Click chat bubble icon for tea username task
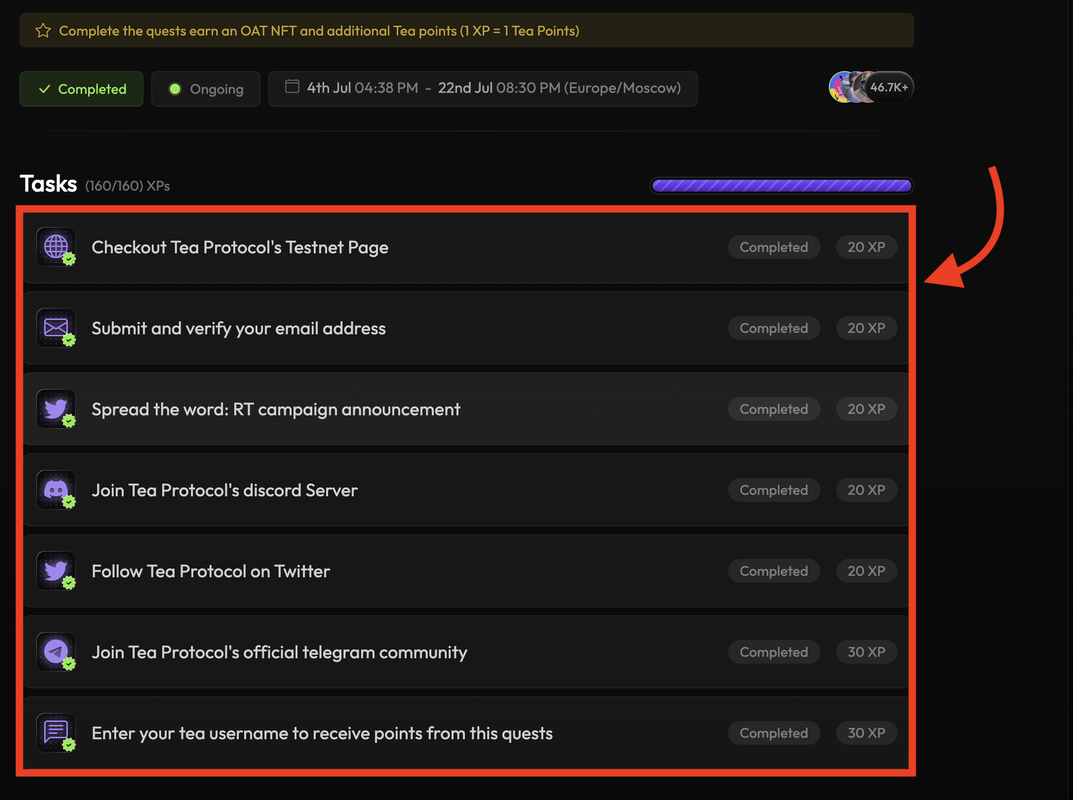Screen dimensions: 1073x800 click(56, 733)
